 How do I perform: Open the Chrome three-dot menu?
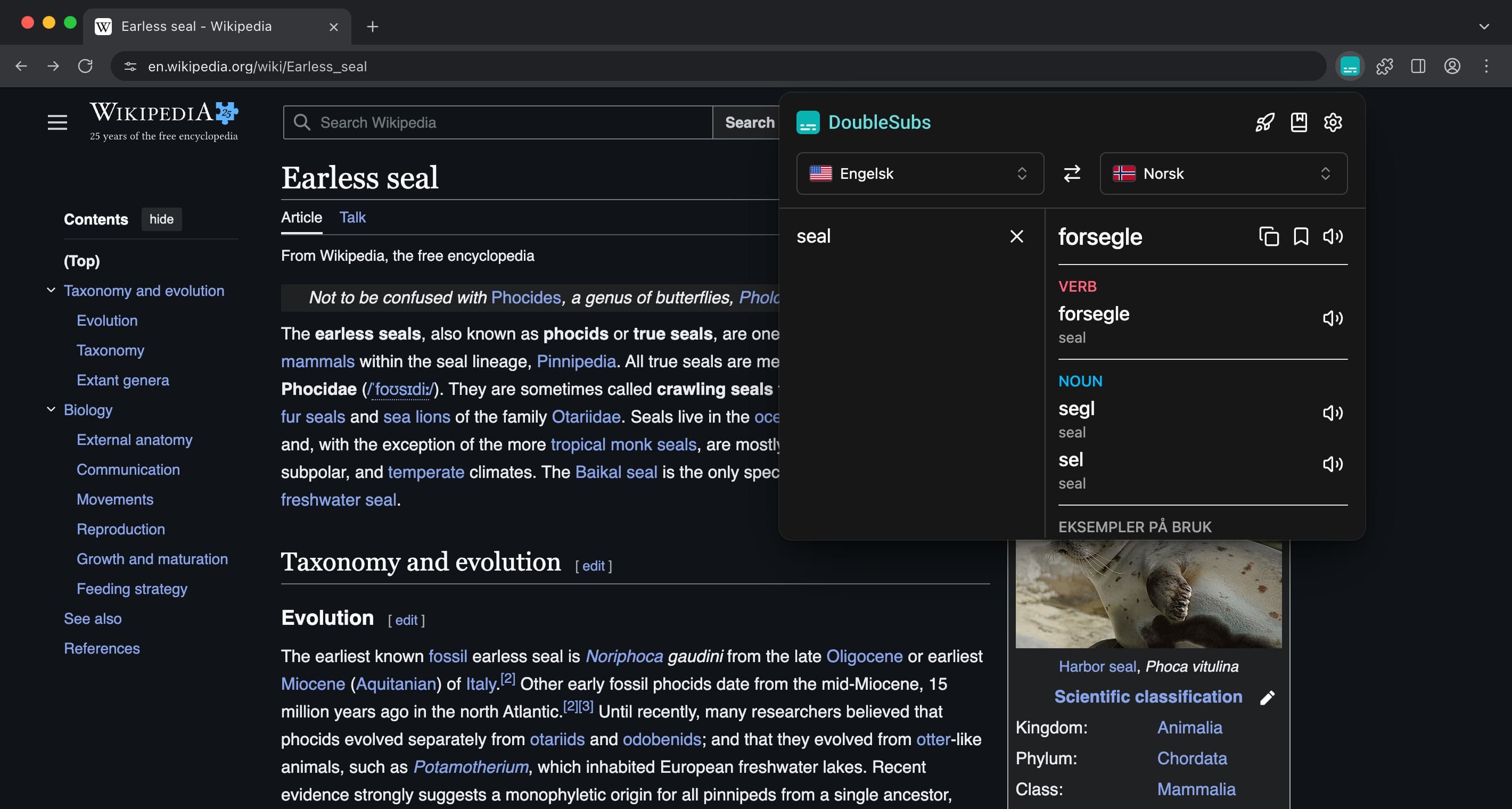(x=1486, y=67)
